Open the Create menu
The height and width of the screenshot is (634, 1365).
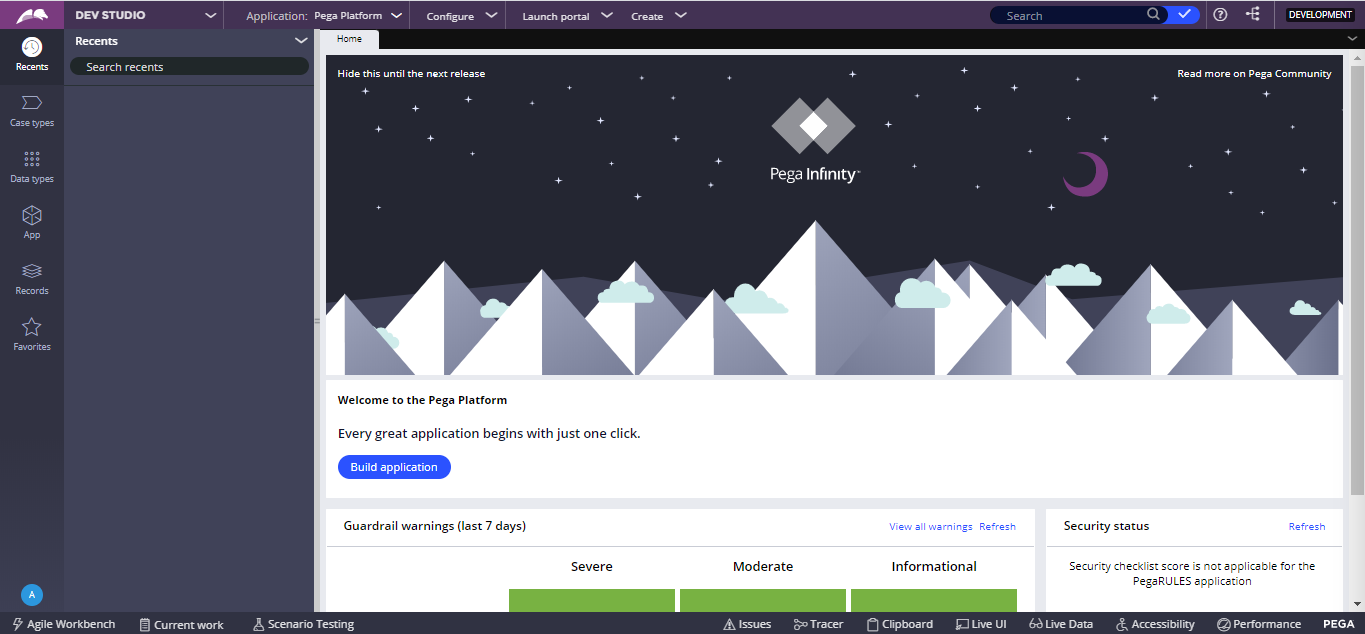pyautogui.click(x=659, y=15)
